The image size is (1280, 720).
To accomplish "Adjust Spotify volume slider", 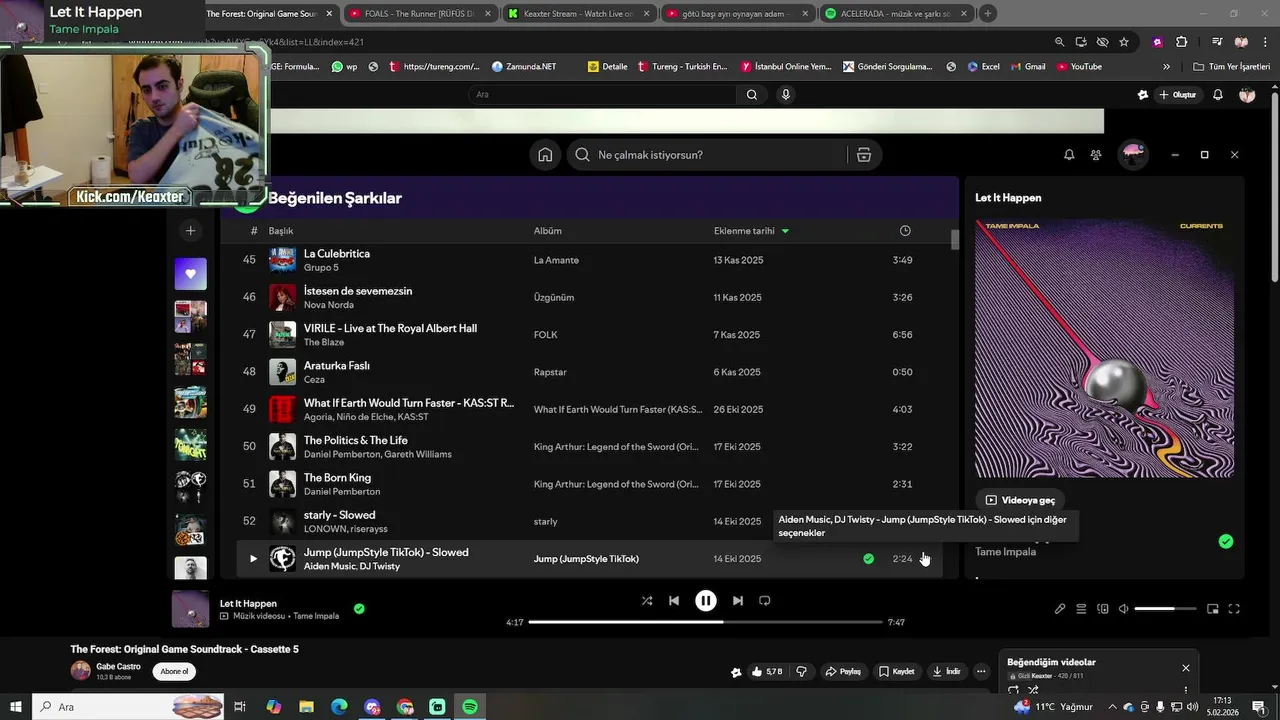I will [1165, 609].
